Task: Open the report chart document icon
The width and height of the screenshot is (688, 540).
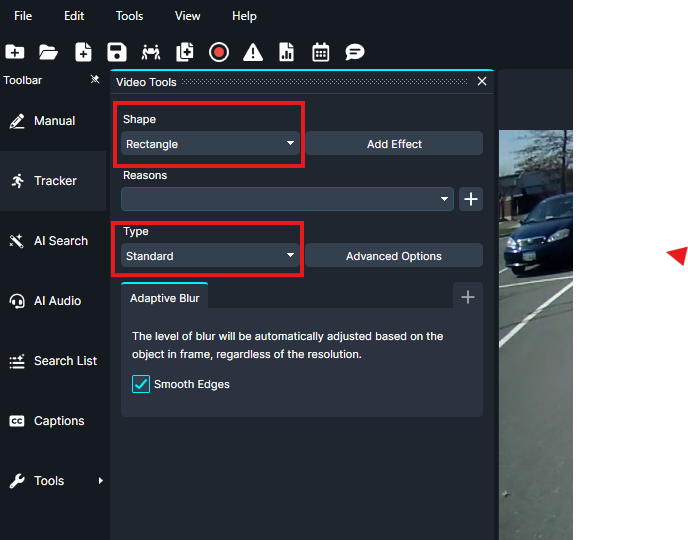Action: coord(287,52)
